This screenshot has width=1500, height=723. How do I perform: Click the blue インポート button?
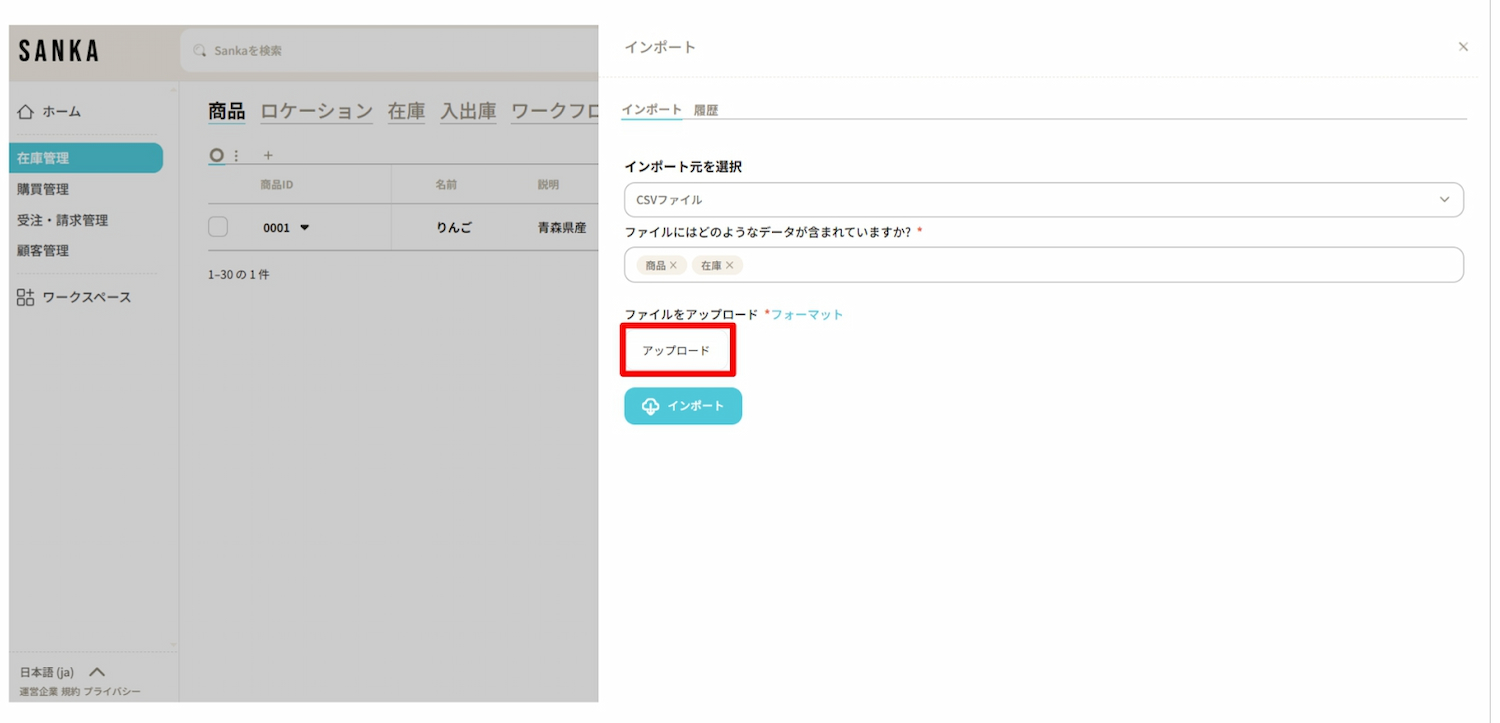[x=683, y=406]
